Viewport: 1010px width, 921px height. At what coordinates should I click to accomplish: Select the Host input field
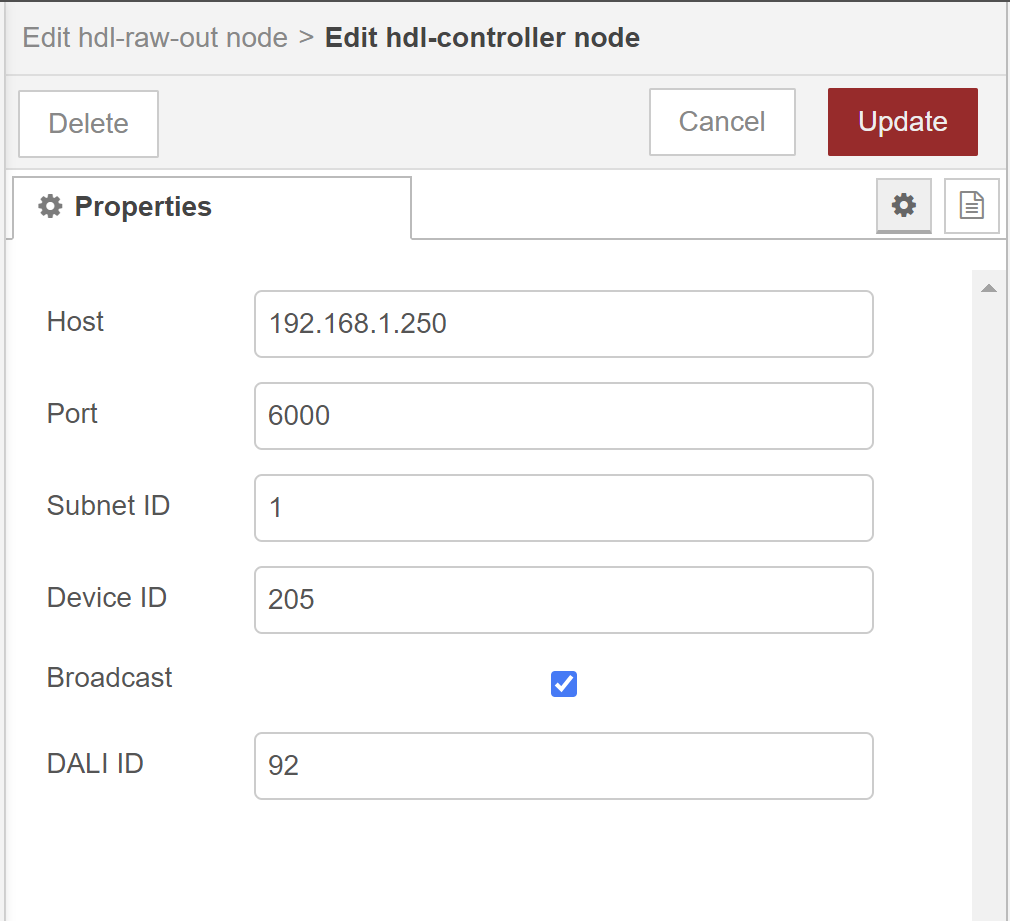563,323
